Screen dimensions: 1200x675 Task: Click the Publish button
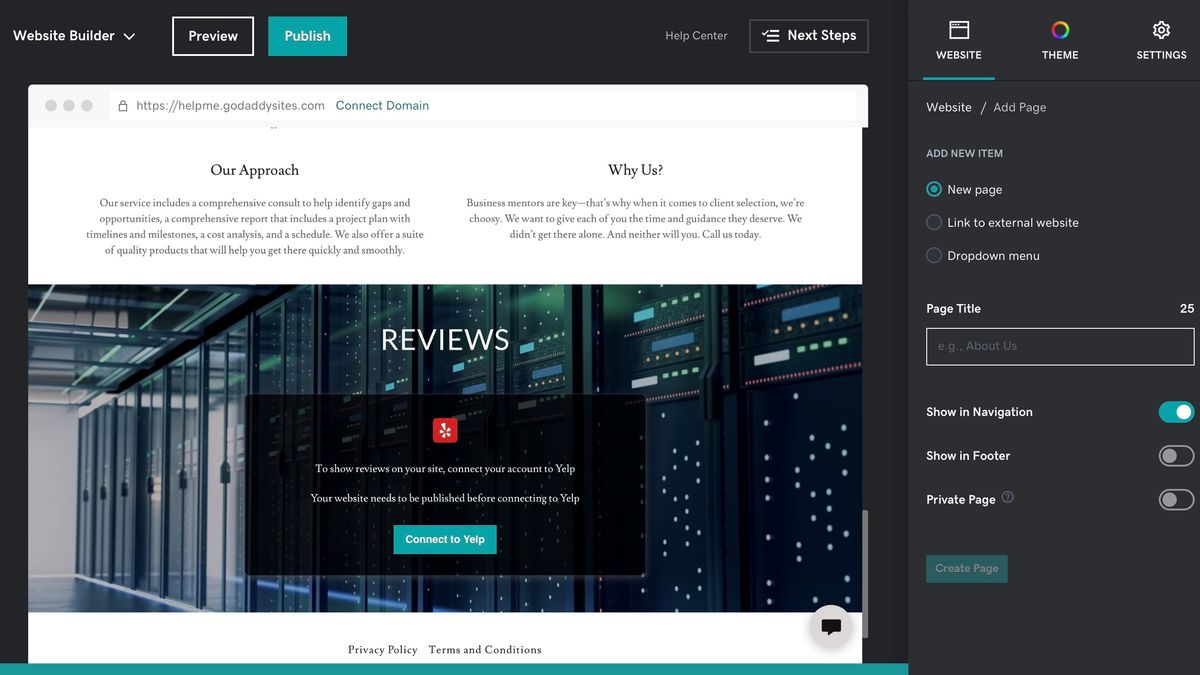point(307,36)
